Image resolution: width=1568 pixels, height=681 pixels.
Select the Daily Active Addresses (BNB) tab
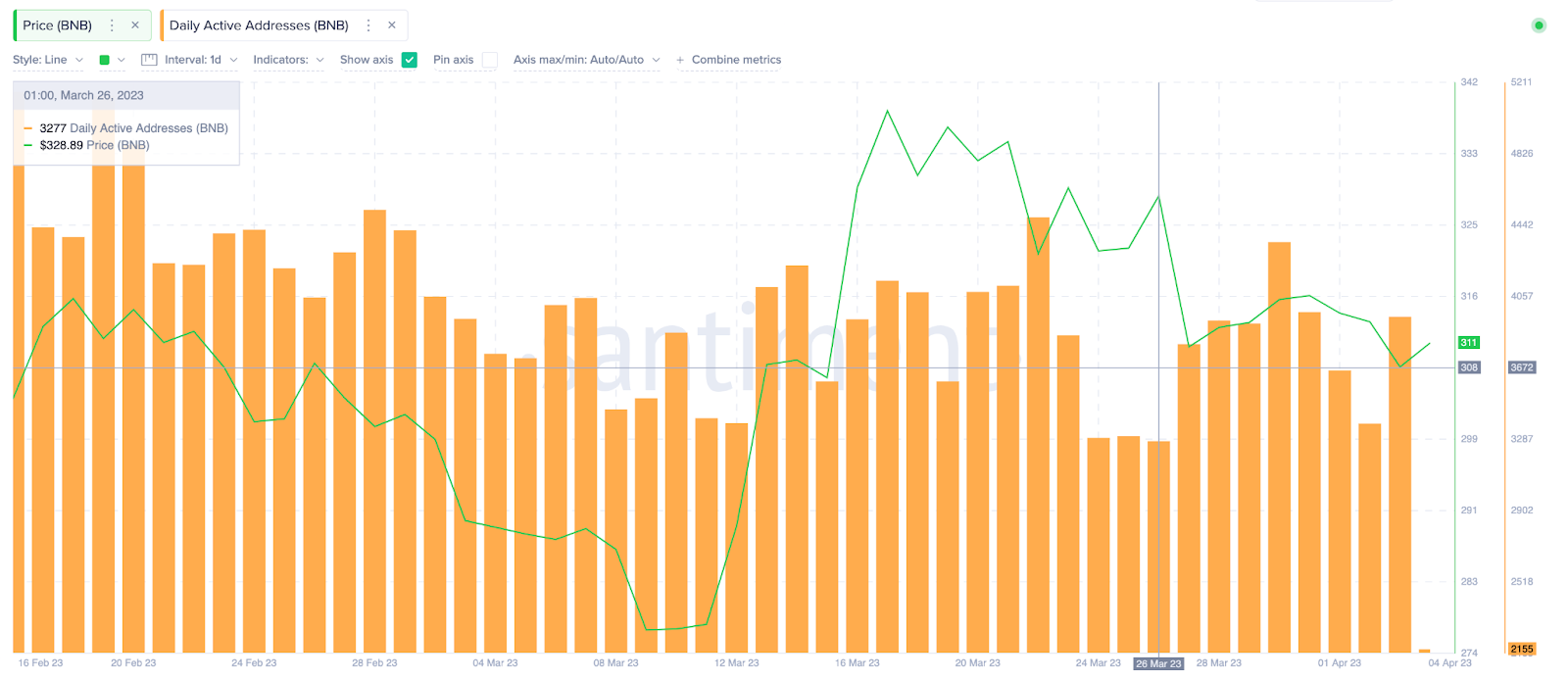pyautogui.click(x=259, y=25)
